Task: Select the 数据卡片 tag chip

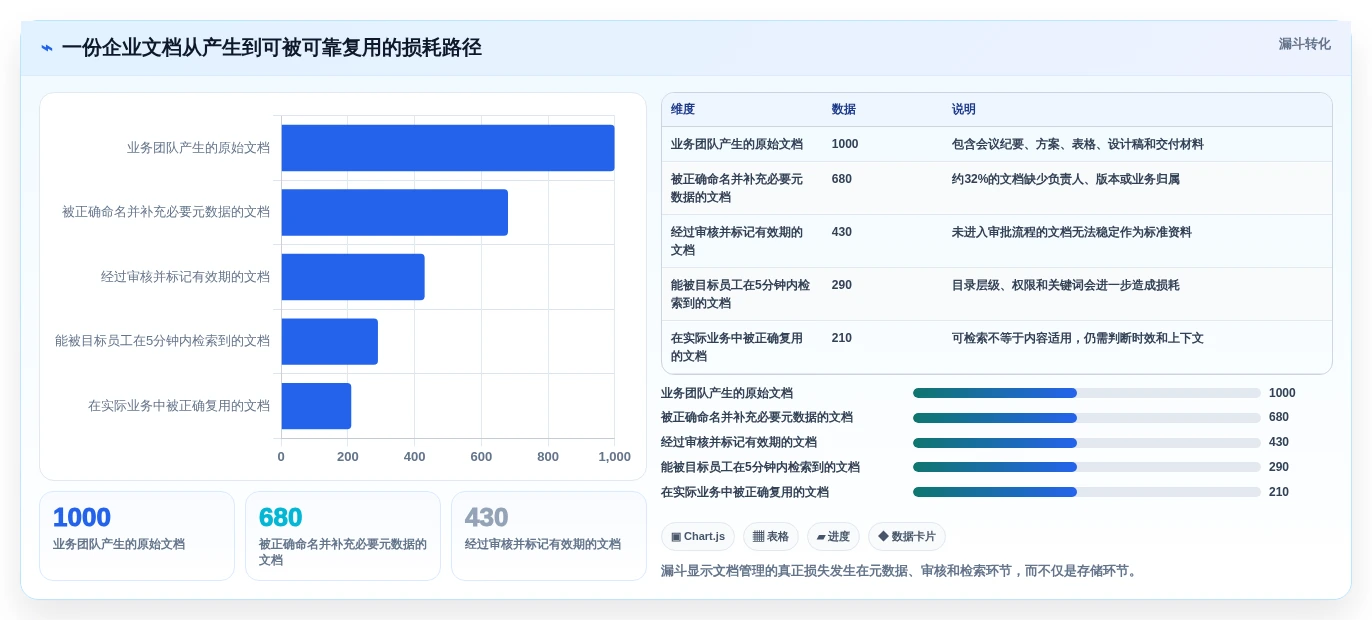Action: click(907, 537)
